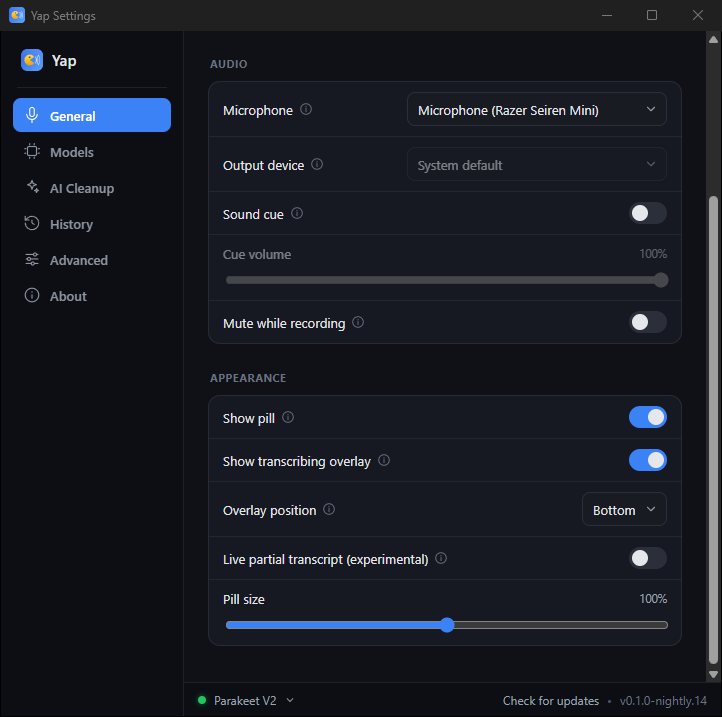
Task: Click the Cue volume slider handle
Action: tap(661, 280)
